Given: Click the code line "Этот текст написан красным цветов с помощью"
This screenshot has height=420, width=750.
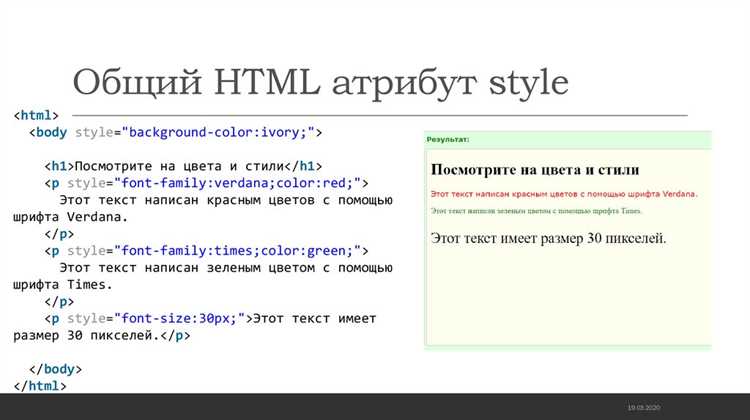Looking at the screenshot, I should [x=226, y=200].
